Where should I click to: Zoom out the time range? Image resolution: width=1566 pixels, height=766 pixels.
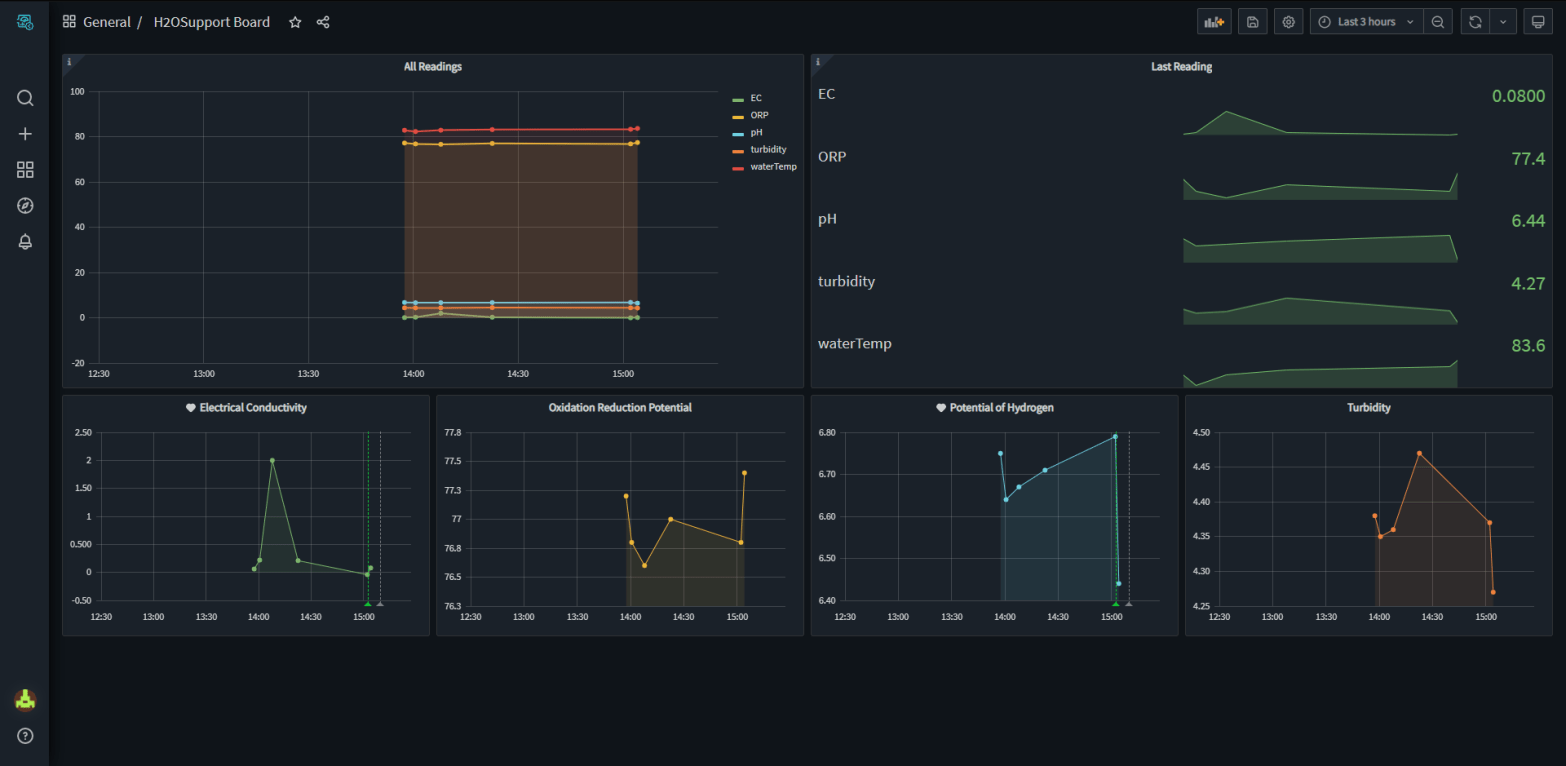pyautogui.click(x=1437, y=22)
